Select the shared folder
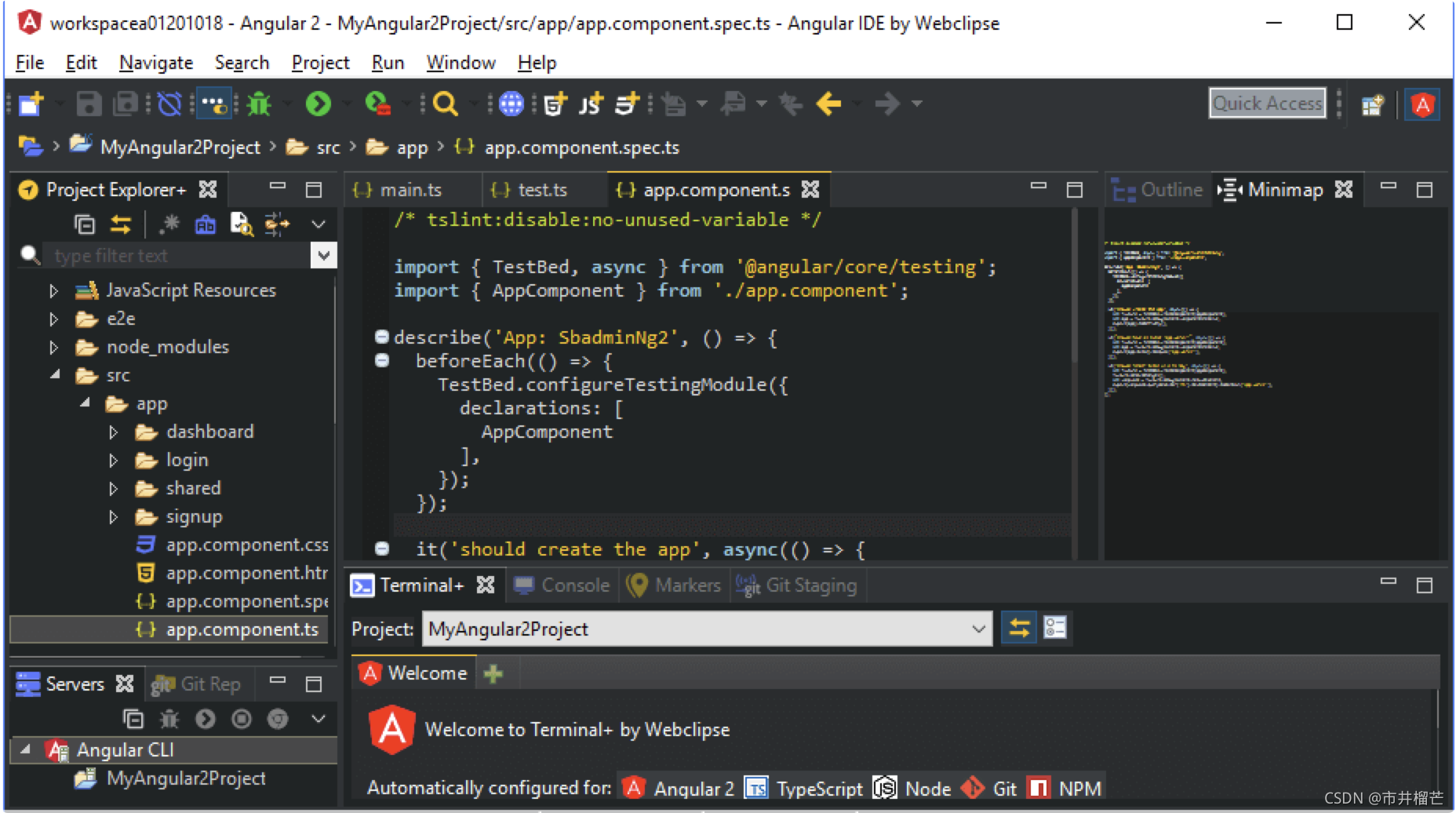Image resolution: width=1456 pixels, height=813 pixels. pos(193,488)
